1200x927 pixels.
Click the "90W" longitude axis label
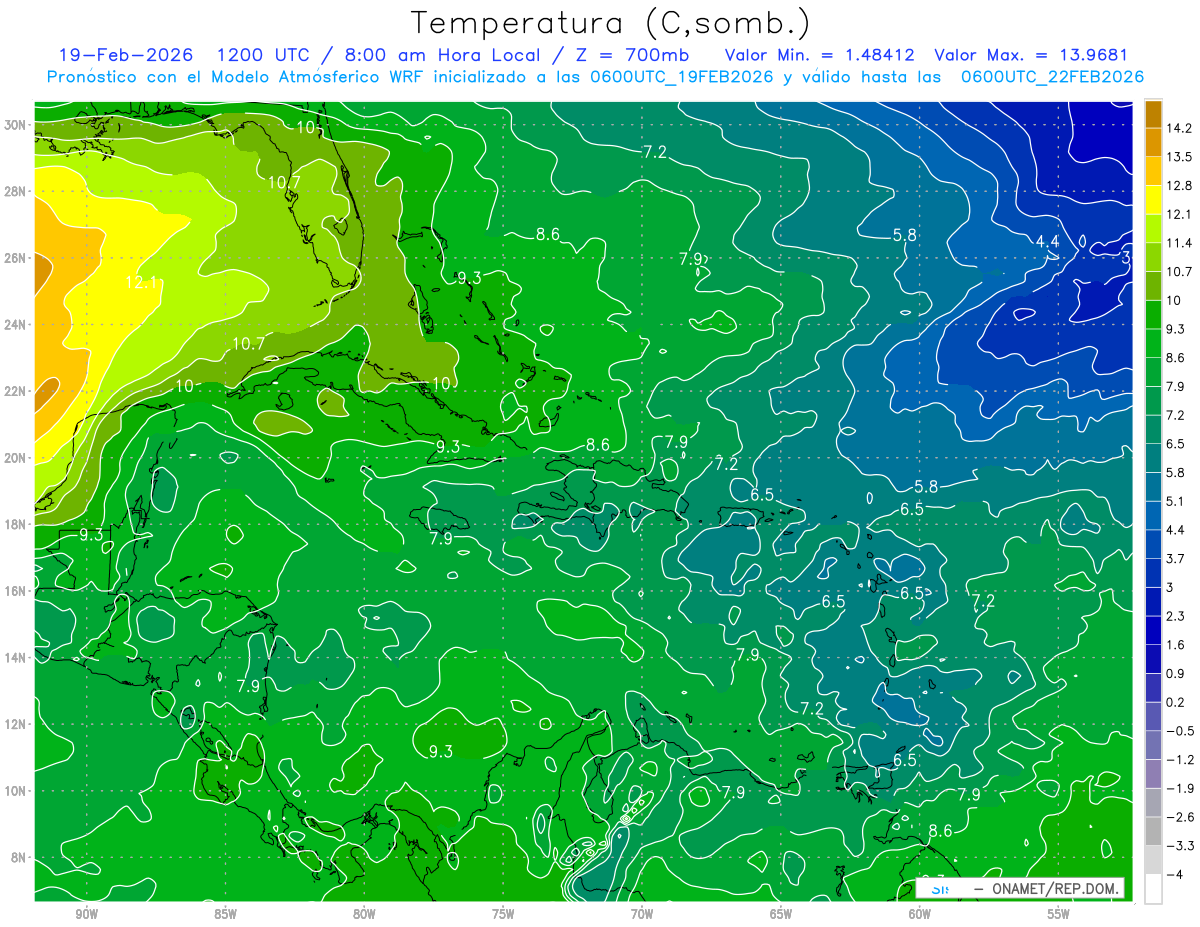click(x=87, y=912)
